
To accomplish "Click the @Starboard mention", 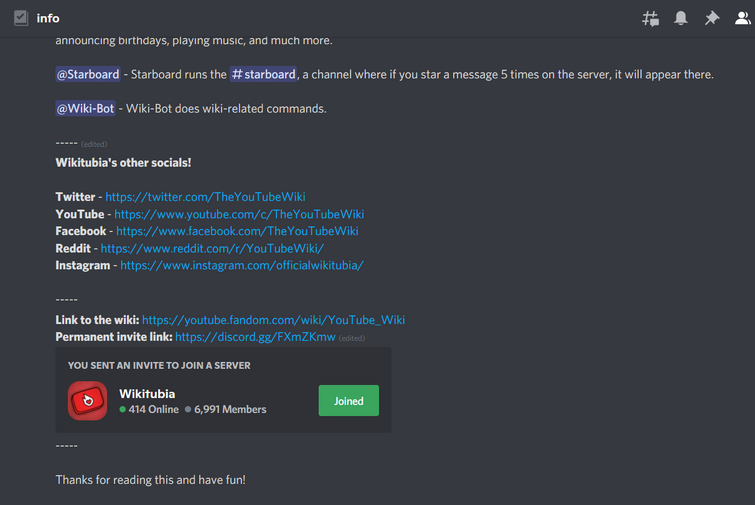I will coord(88,75).
